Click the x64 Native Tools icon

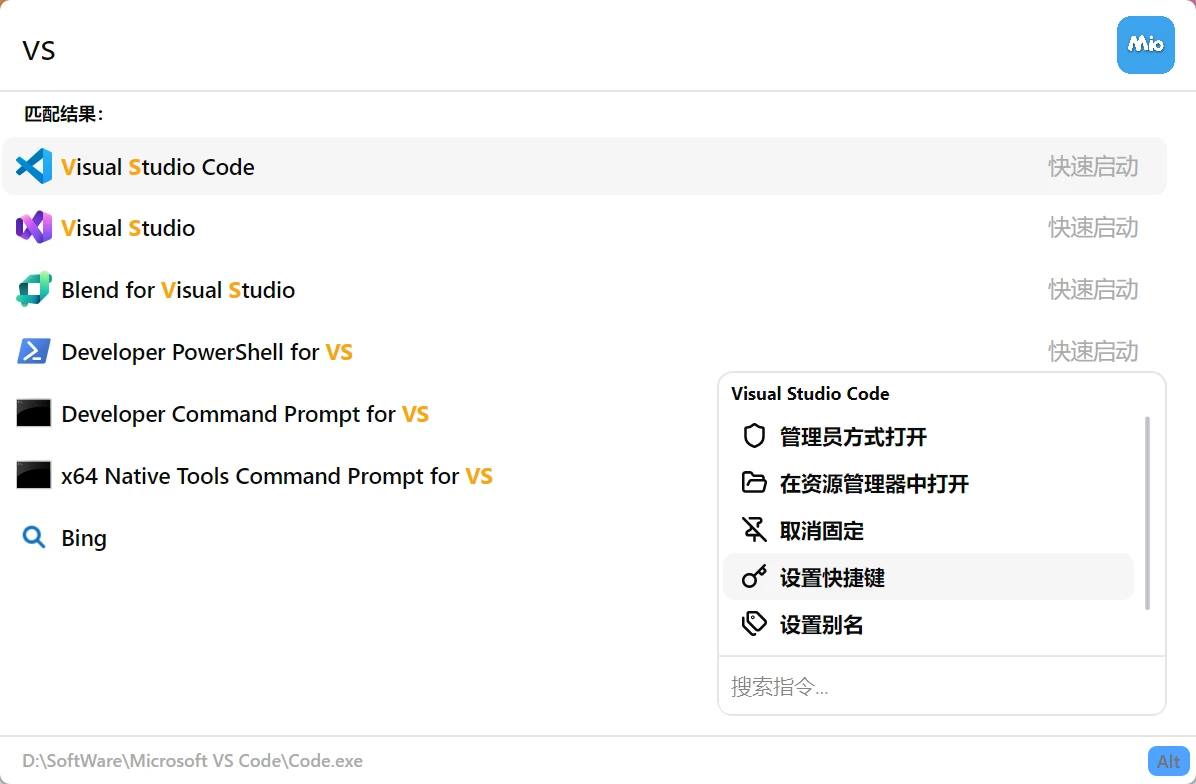tap(34, 475)
